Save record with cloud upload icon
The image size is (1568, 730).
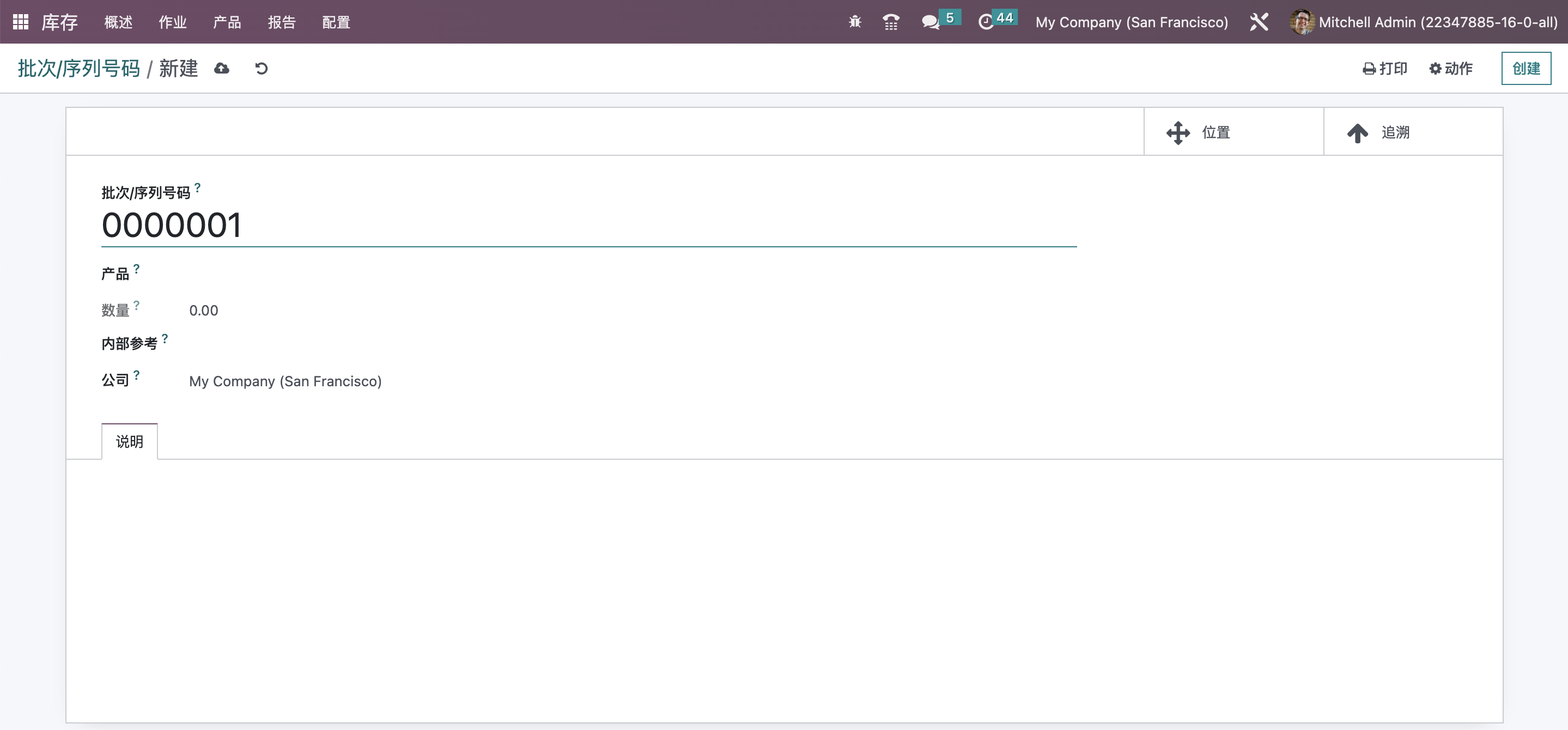[x=222, y=68]
